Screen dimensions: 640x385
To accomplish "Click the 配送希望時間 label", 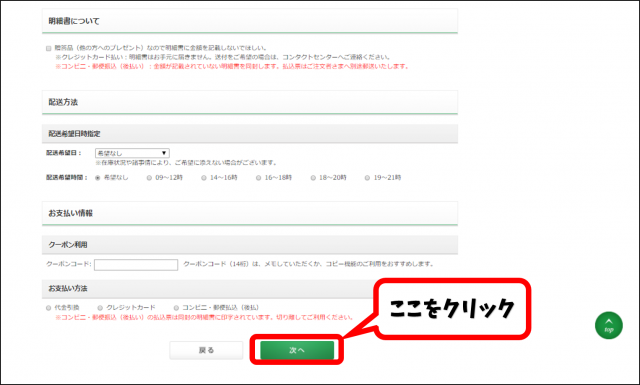I will pyautogui.click(x=67, y=178).
